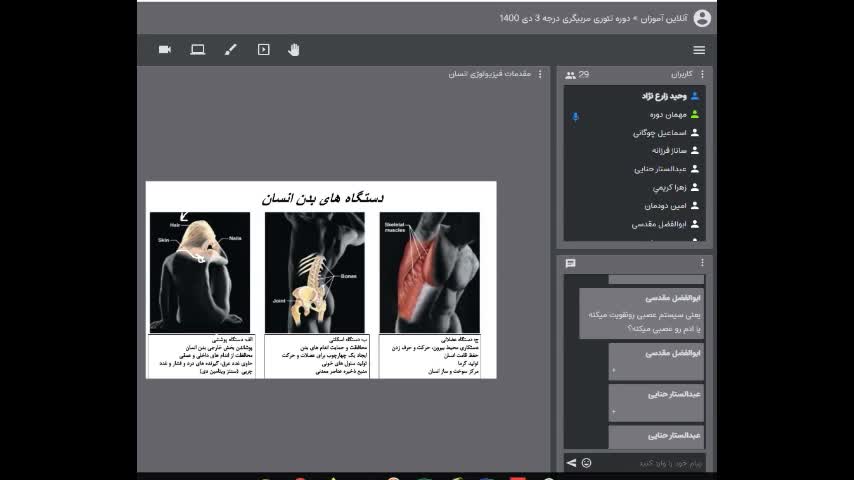Select participant مهمان دوره
This screenshot has height=480, width=854.
coord(665,115)
